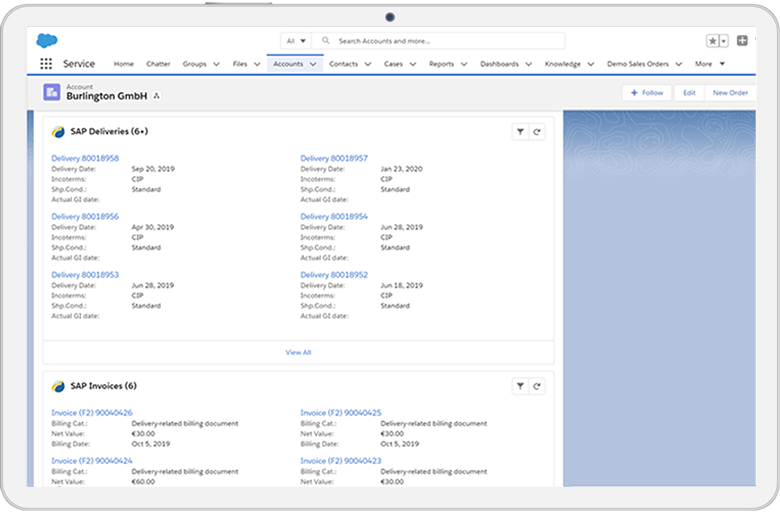Refresh the SAP Deliveries list

[537, 132]
